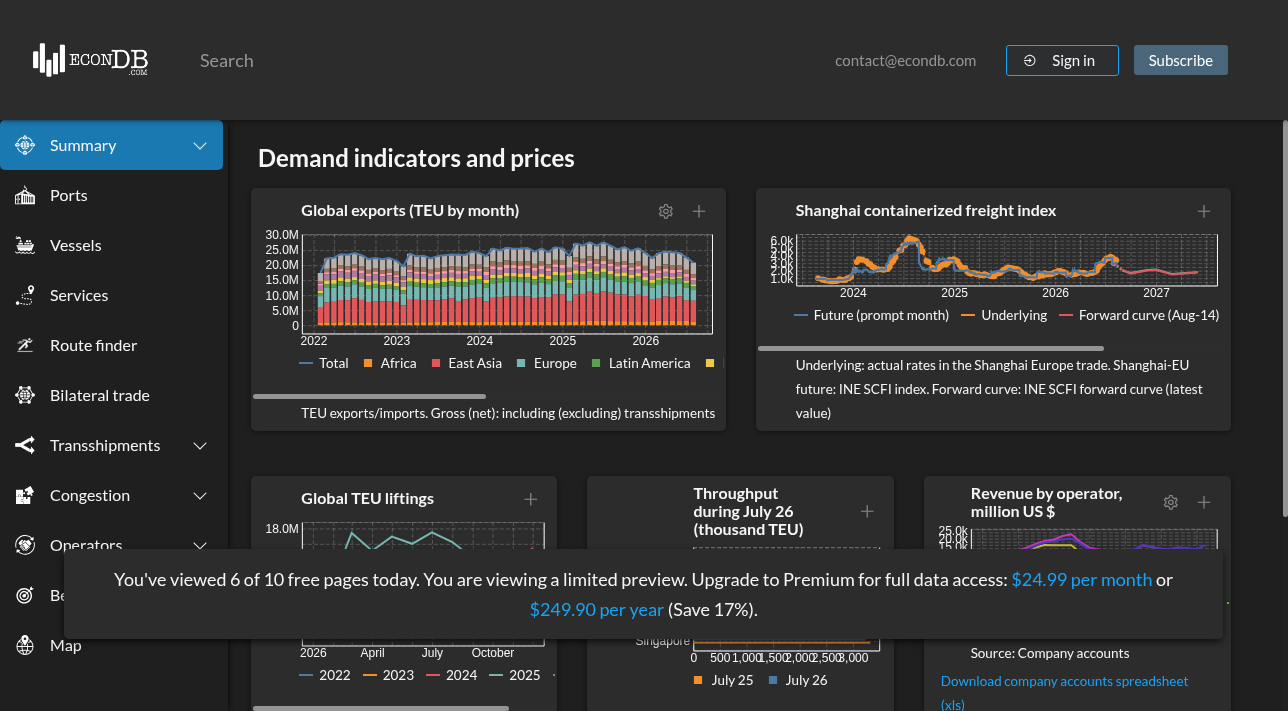
Task: Toggle July 25 series in Throughput legend
Action: click(723, 680)
